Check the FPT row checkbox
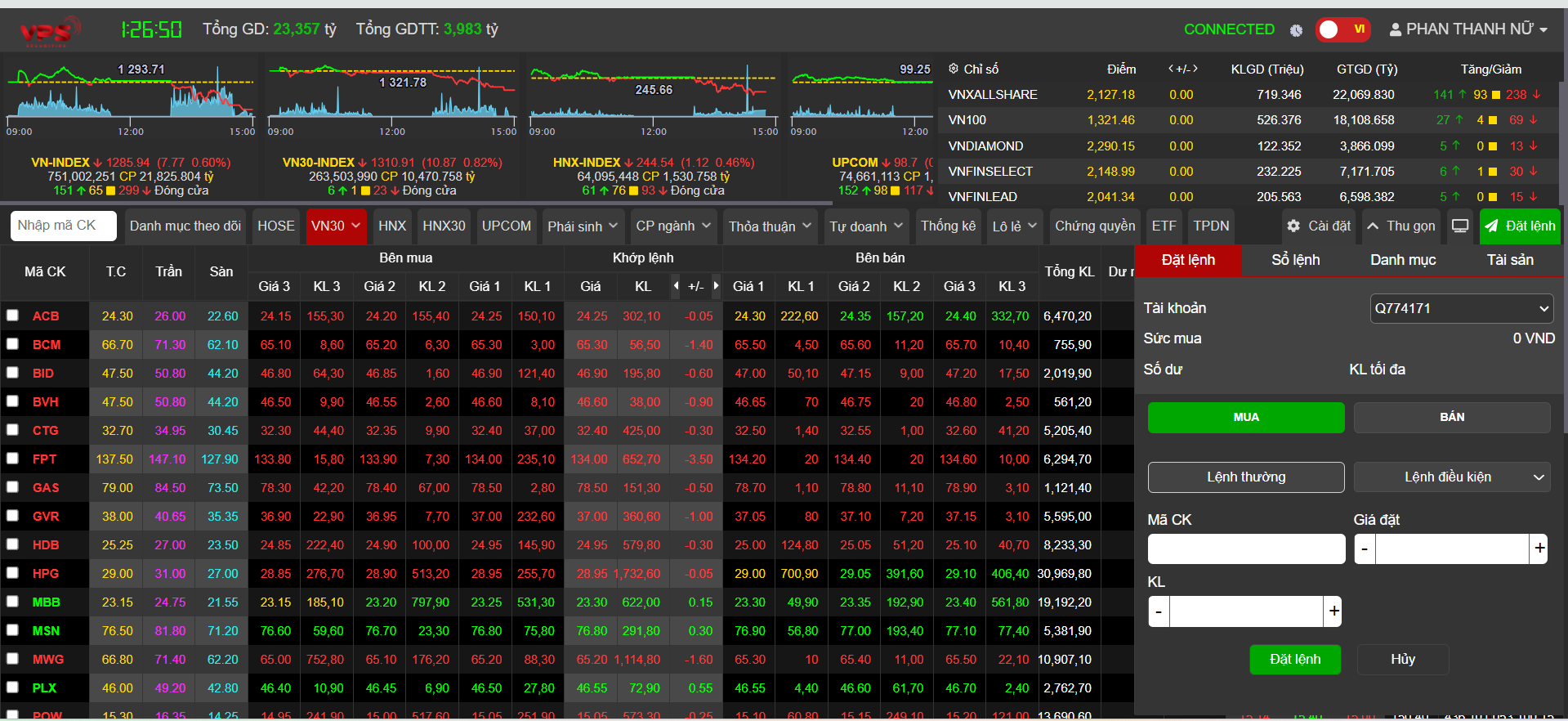 [x=12, y=458]
